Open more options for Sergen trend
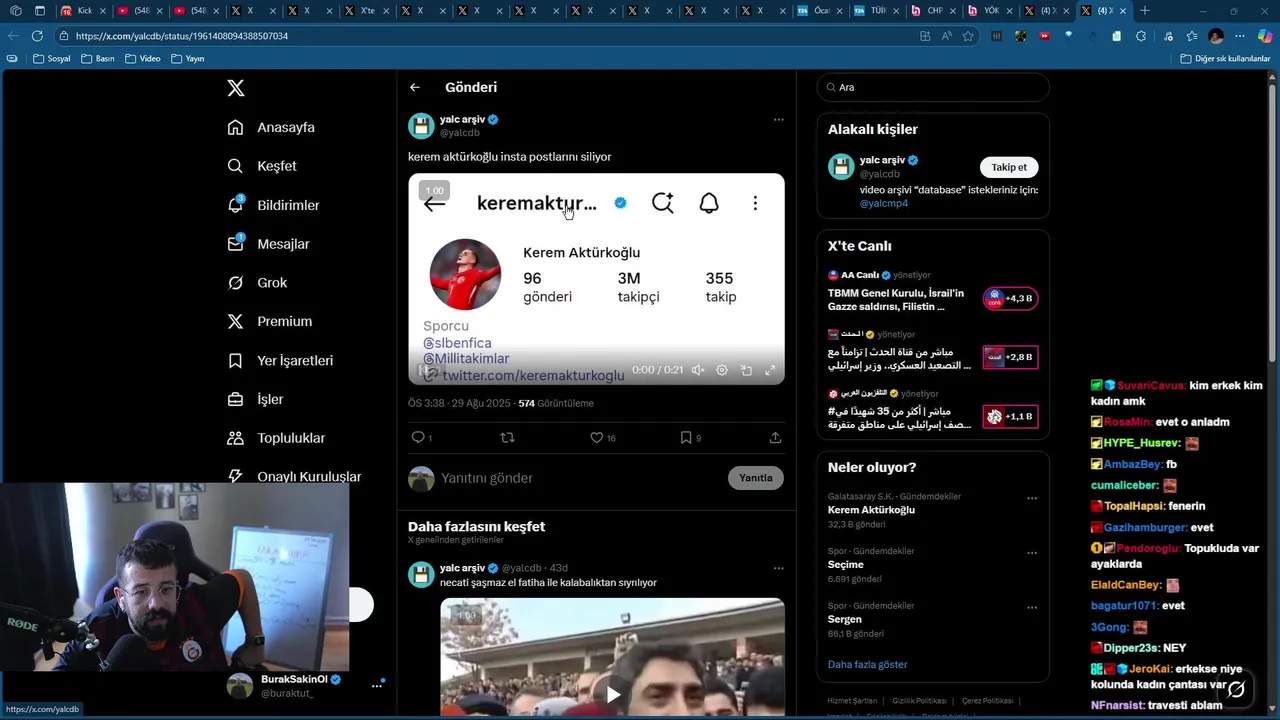Viewport: 1280px width, 720px height. click(x=1032, y=607)
